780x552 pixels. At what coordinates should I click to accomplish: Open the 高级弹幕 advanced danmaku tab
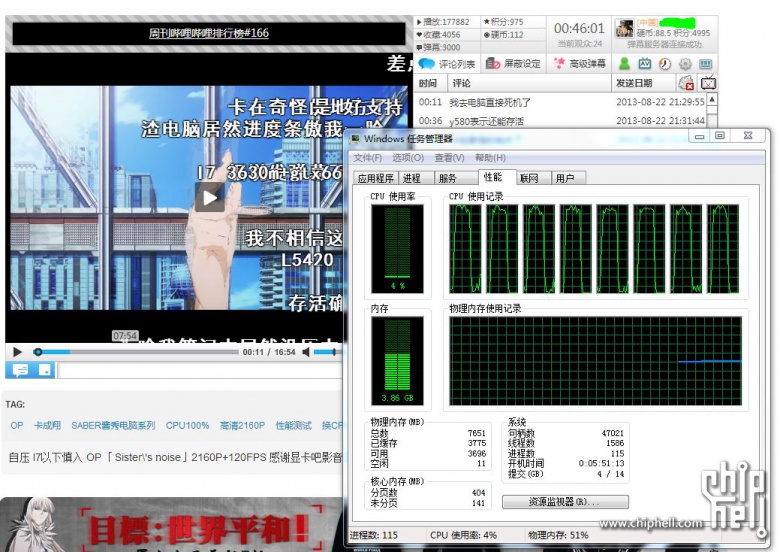tap(579, 64)
